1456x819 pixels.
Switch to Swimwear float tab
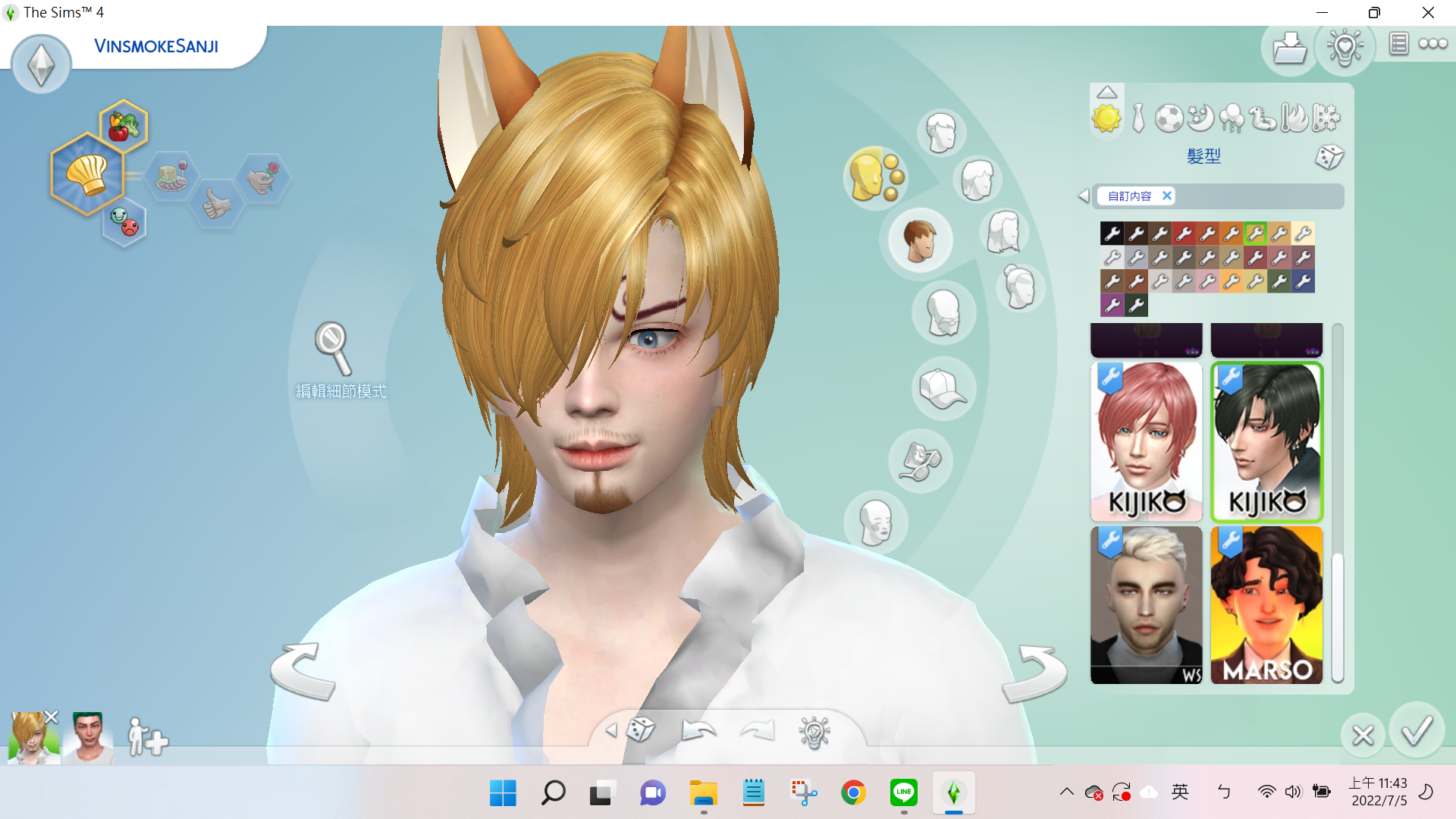click(1263, 118)
